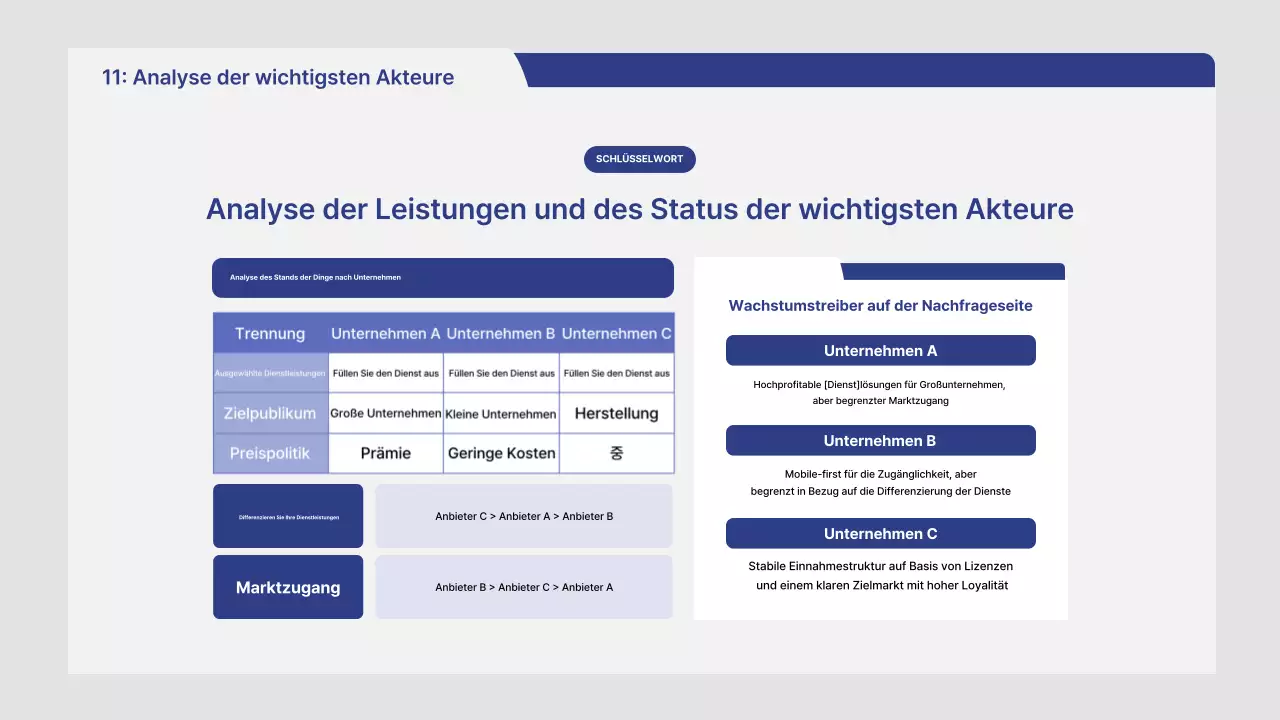Click the 'Unternehmen B' column header in the table
1280x720 pixels.
501,333
